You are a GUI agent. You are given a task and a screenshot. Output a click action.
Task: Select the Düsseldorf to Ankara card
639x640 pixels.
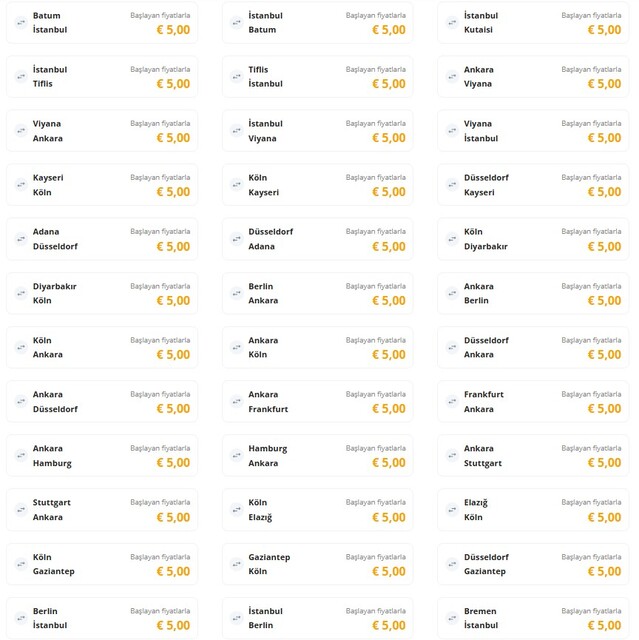533,346
